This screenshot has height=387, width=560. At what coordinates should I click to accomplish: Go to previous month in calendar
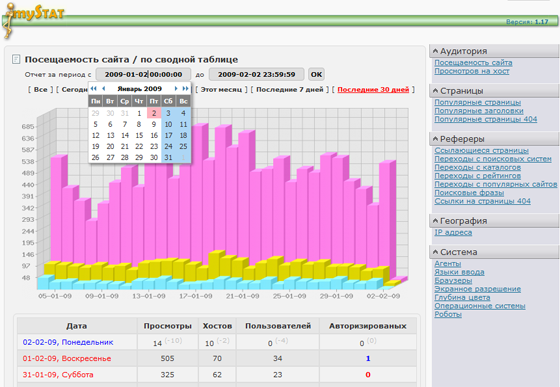point(104,89)
